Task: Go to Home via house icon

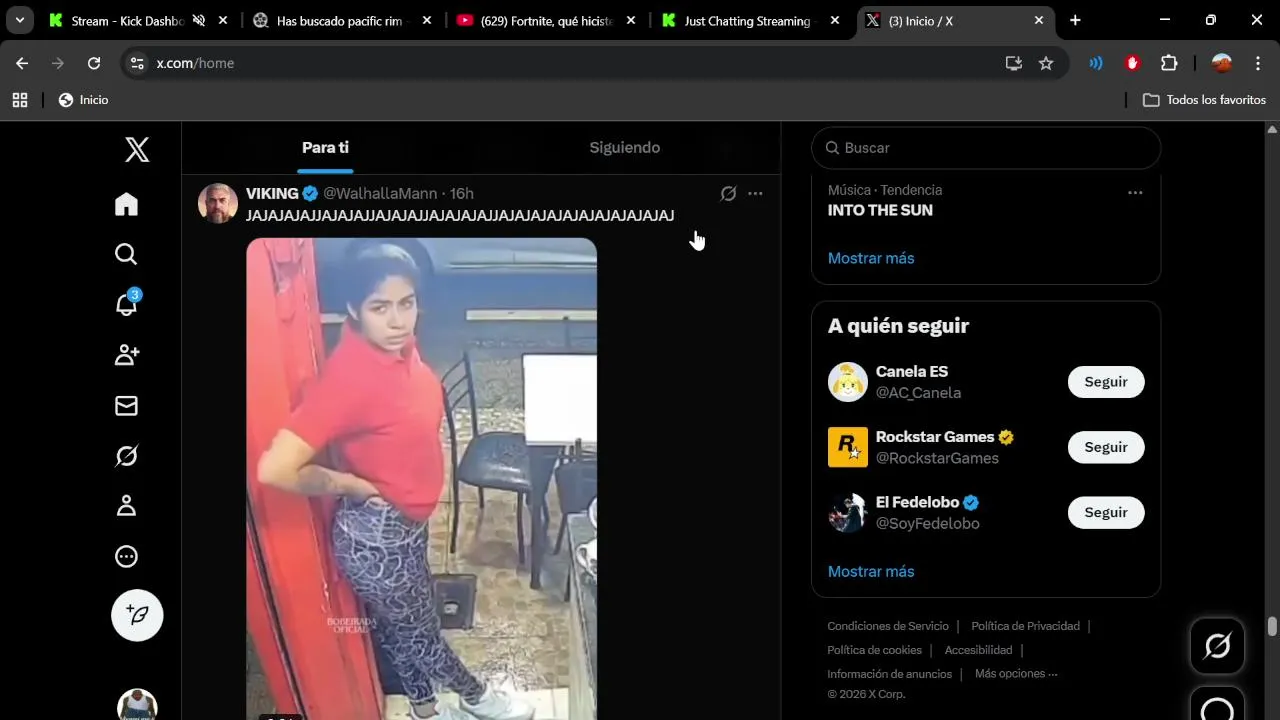Action: click(x=126, y=204)
